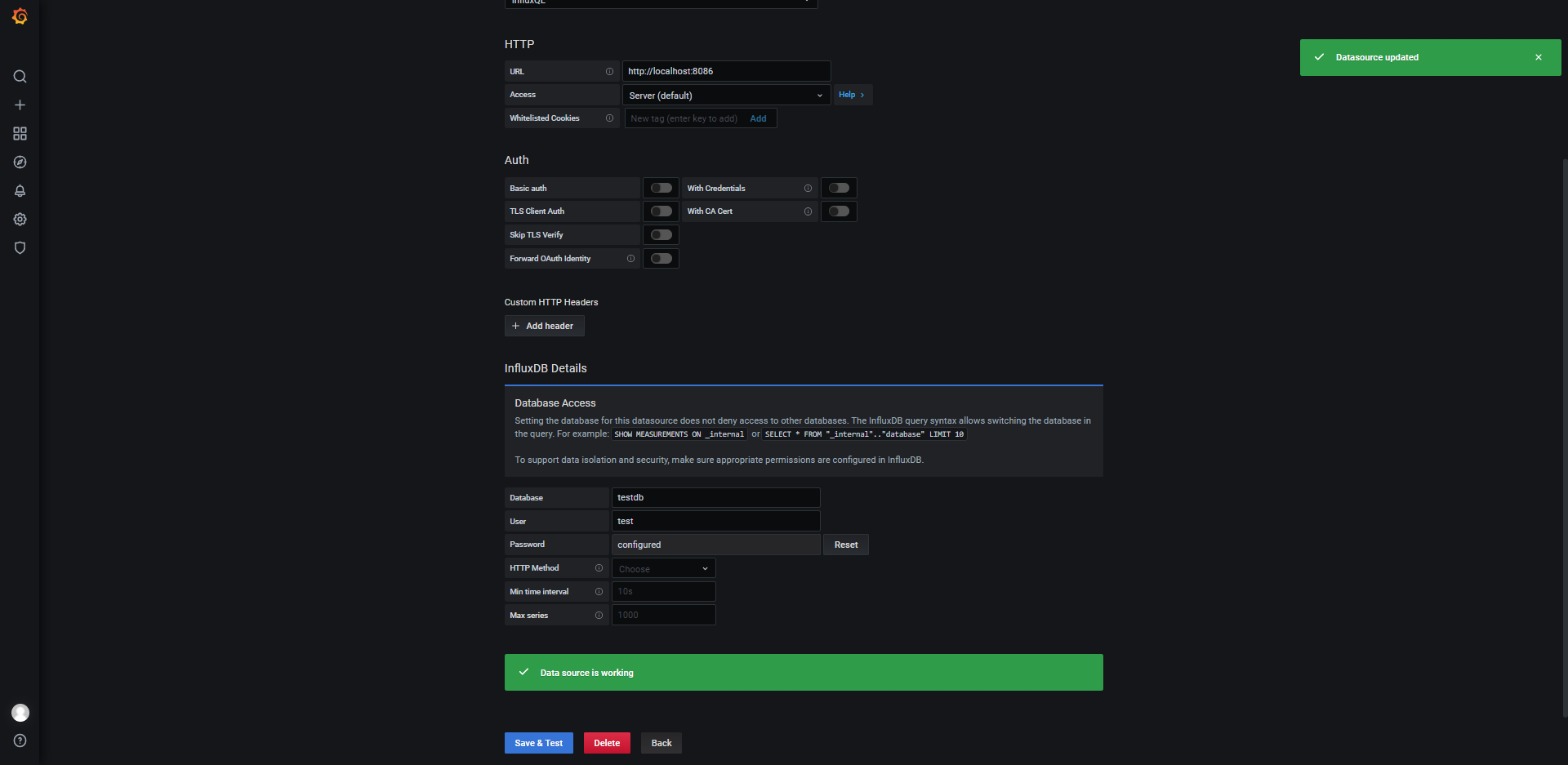Screen dimensions: 1568x765
Task: Open the user profile avatar
Action: [x=20, y=713]
